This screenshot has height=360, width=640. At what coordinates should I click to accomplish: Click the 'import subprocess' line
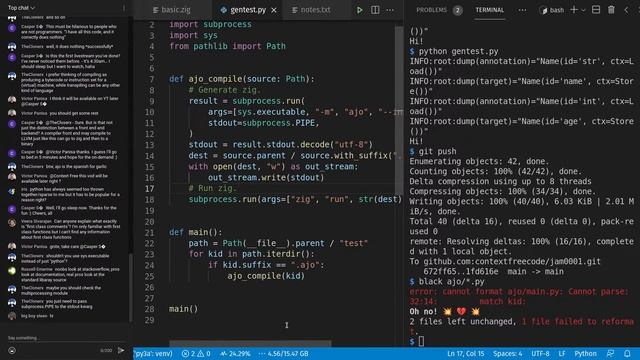(x=211, y=24)
